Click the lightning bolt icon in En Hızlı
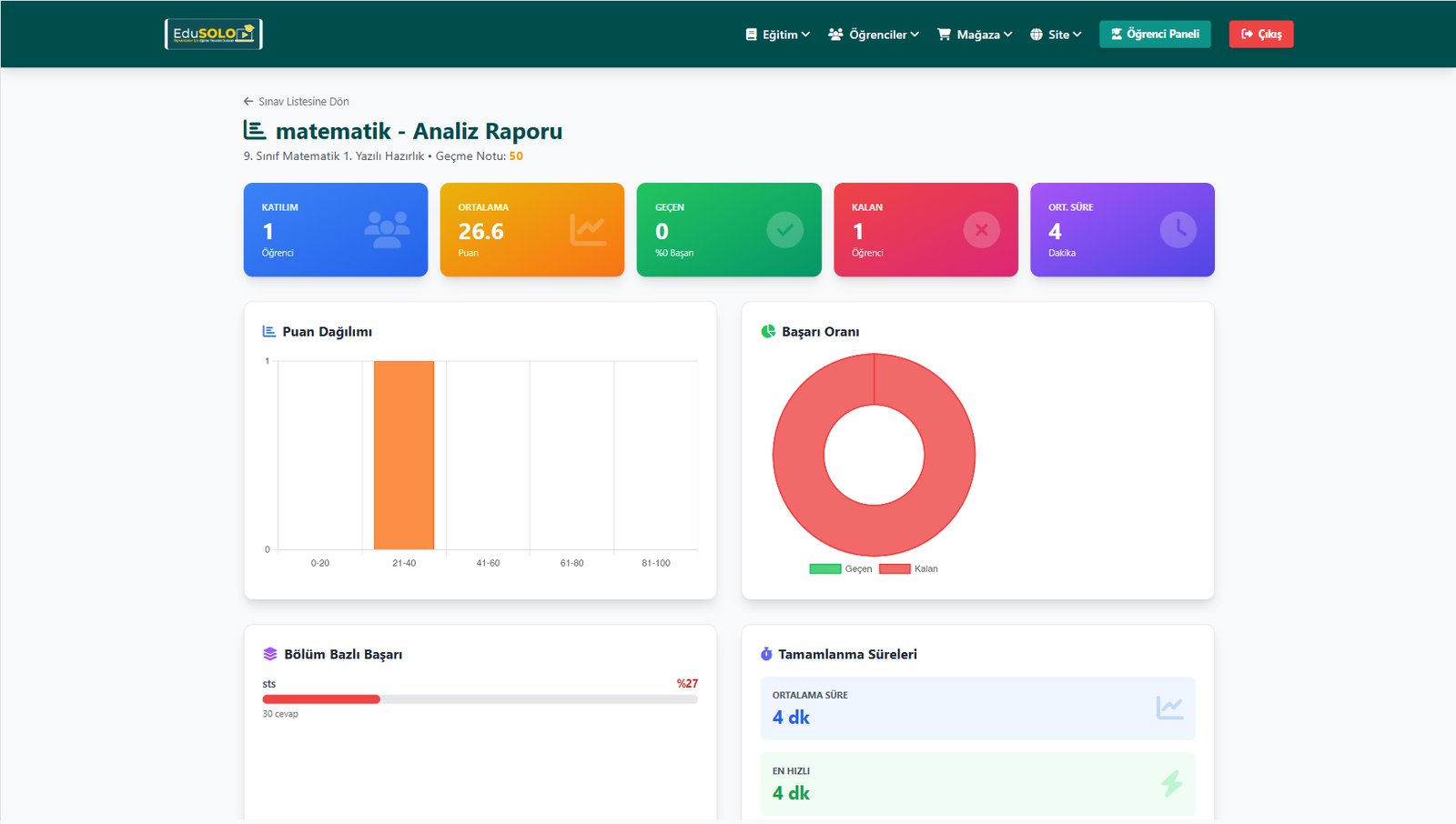1456x824 pixels. point(1171,783)
